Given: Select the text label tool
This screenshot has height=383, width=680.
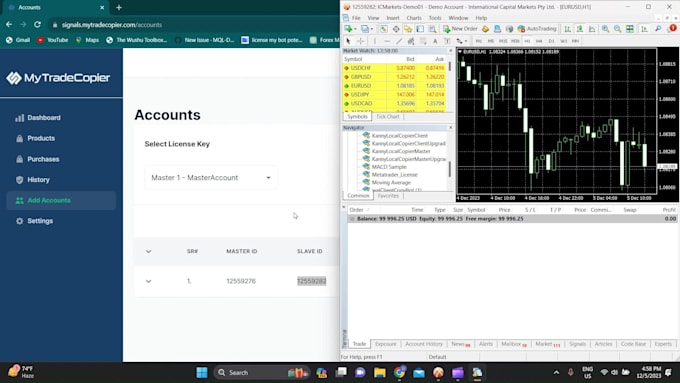Looking at the screenshot, I should 447,41.
